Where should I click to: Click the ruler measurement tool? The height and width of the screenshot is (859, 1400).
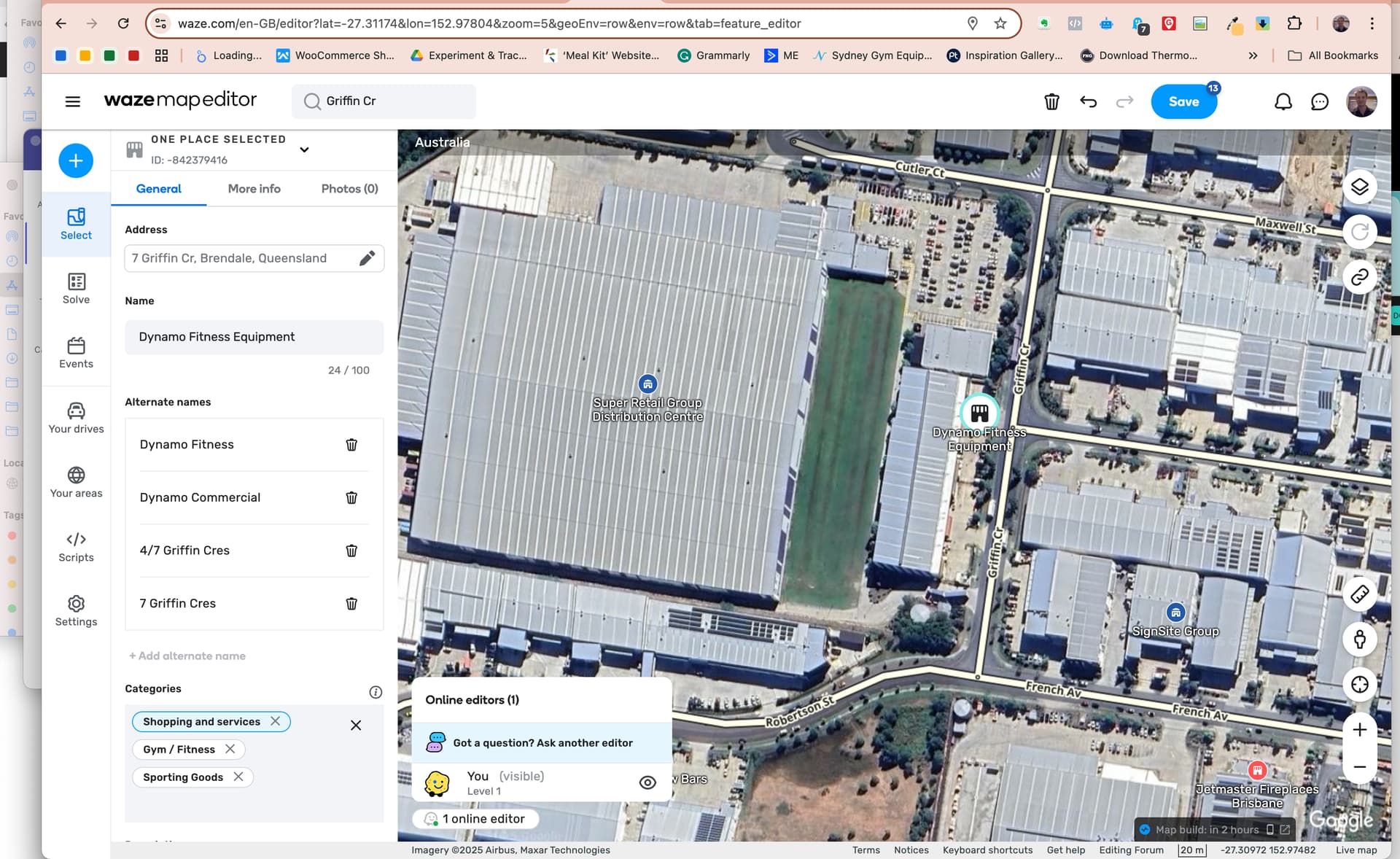point(1359,594)
